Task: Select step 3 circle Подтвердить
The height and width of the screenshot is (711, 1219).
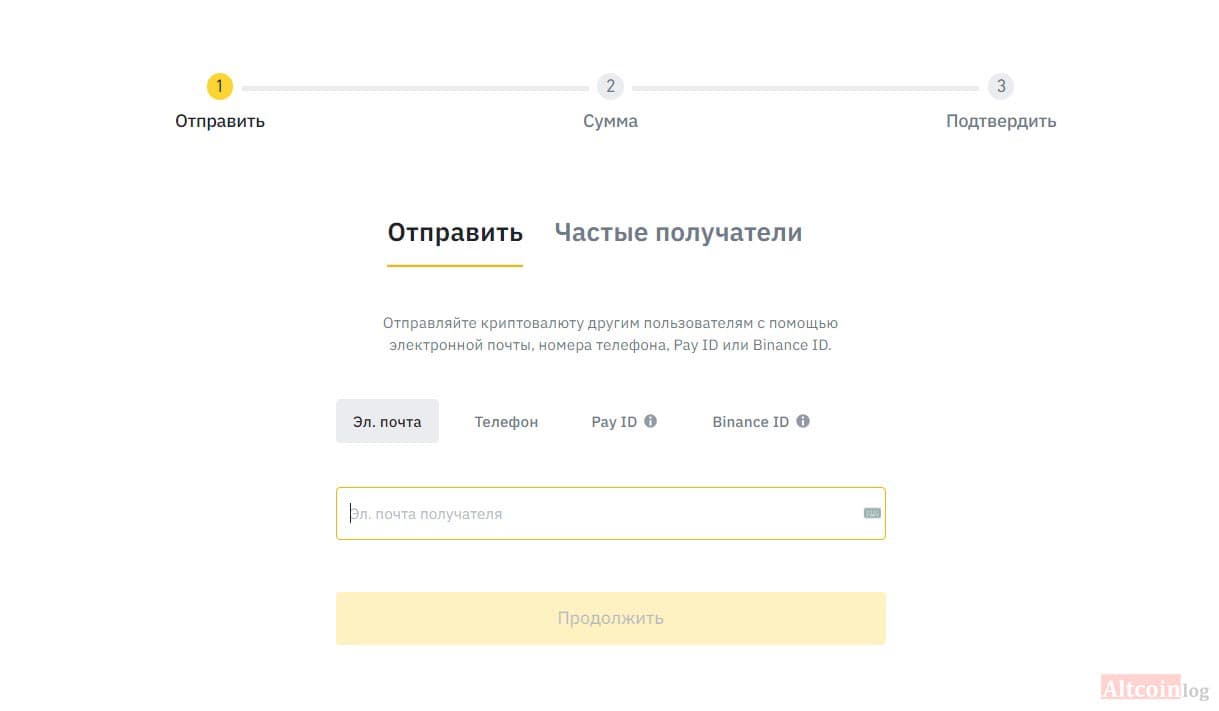Action: (x=1001, y=86)
